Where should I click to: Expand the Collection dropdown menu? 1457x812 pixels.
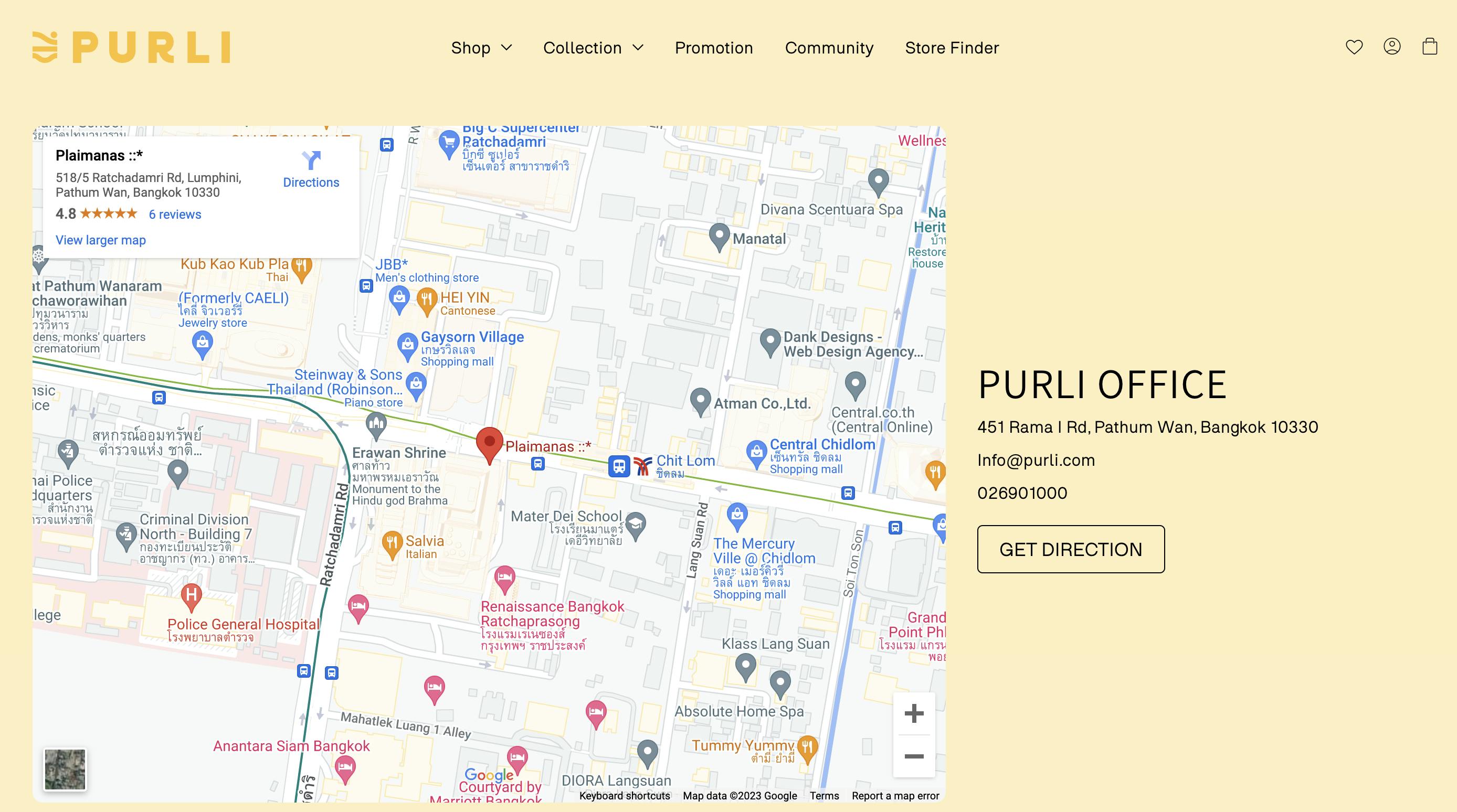[593, 48]
